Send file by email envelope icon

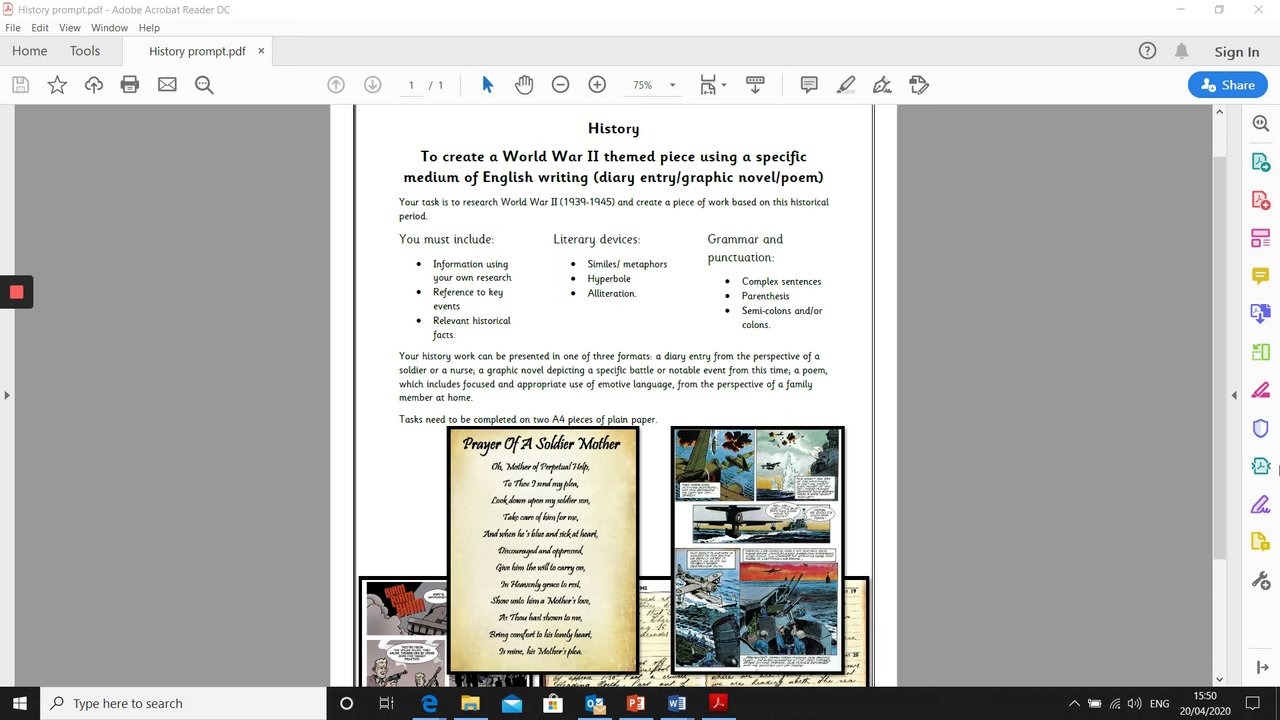click(x=167, y=85)
